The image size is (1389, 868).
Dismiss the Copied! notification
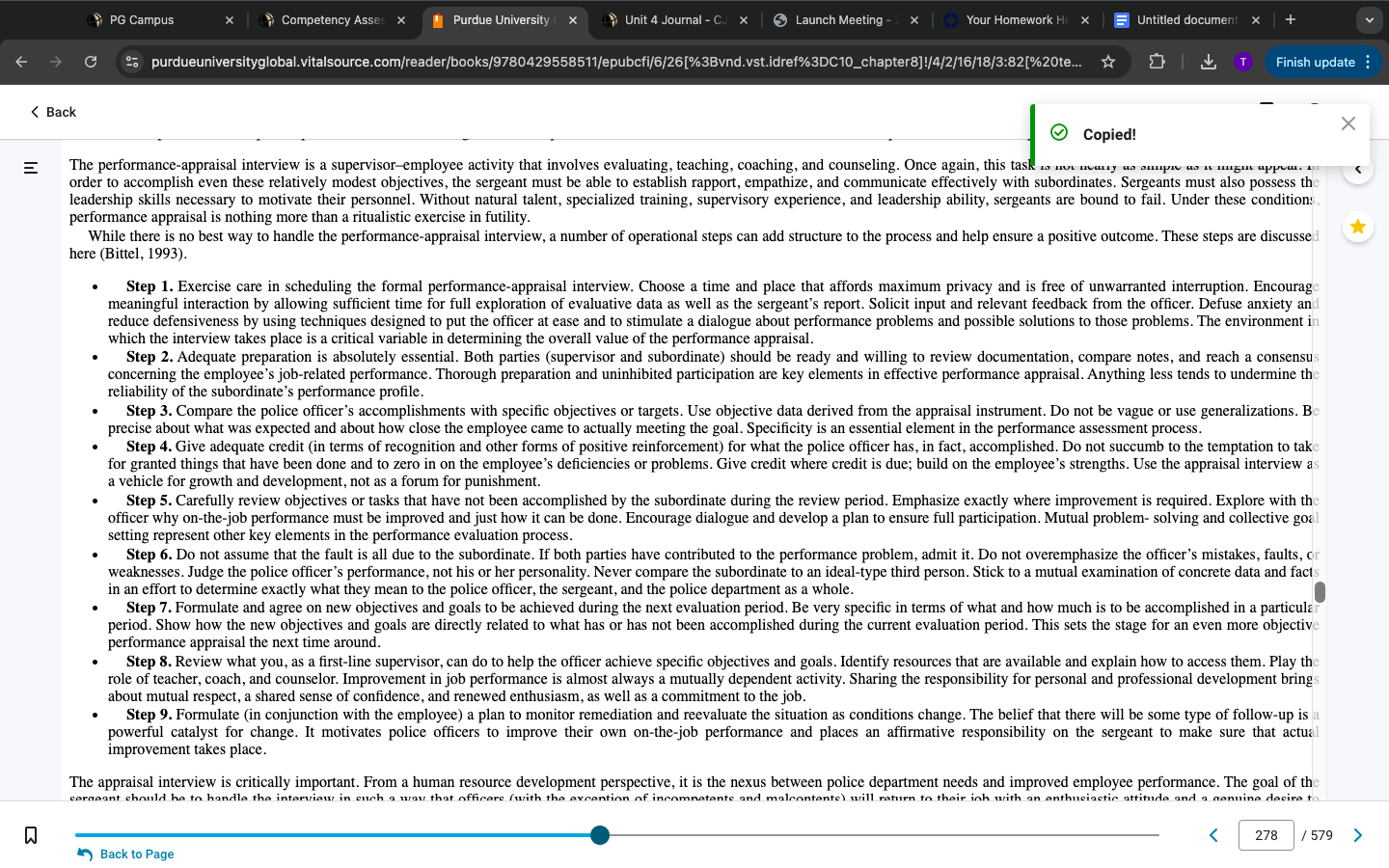tap(1348, 123)
